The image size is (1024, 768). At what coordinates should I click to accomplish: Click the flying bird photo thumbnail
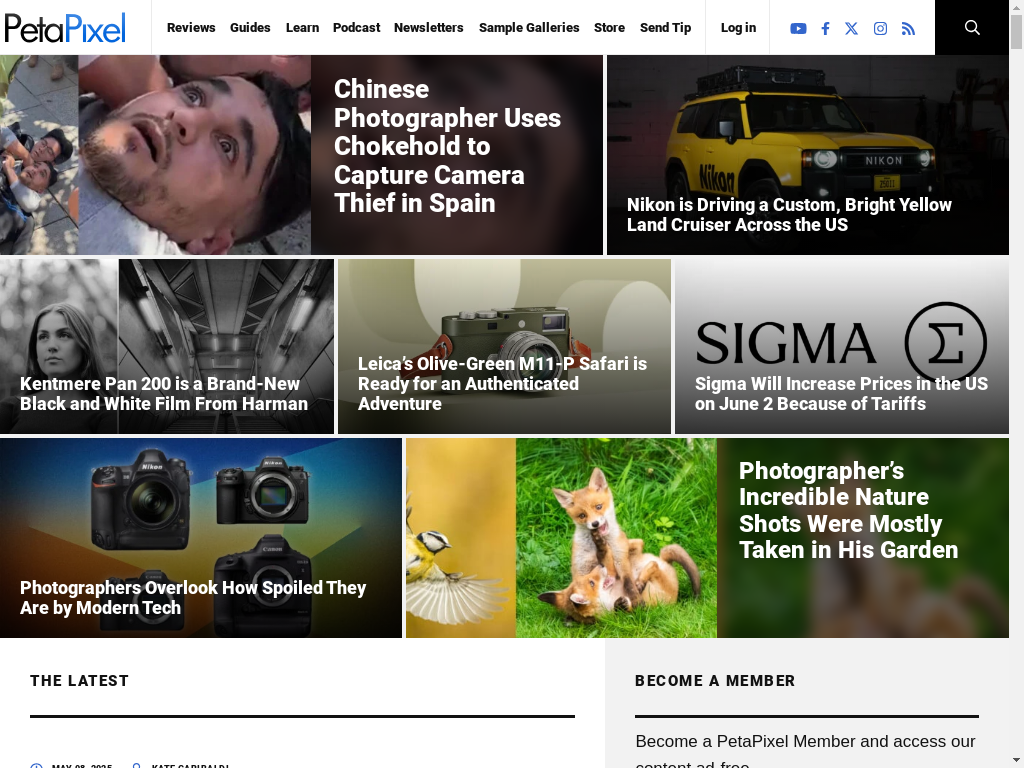tap(461, 538)
